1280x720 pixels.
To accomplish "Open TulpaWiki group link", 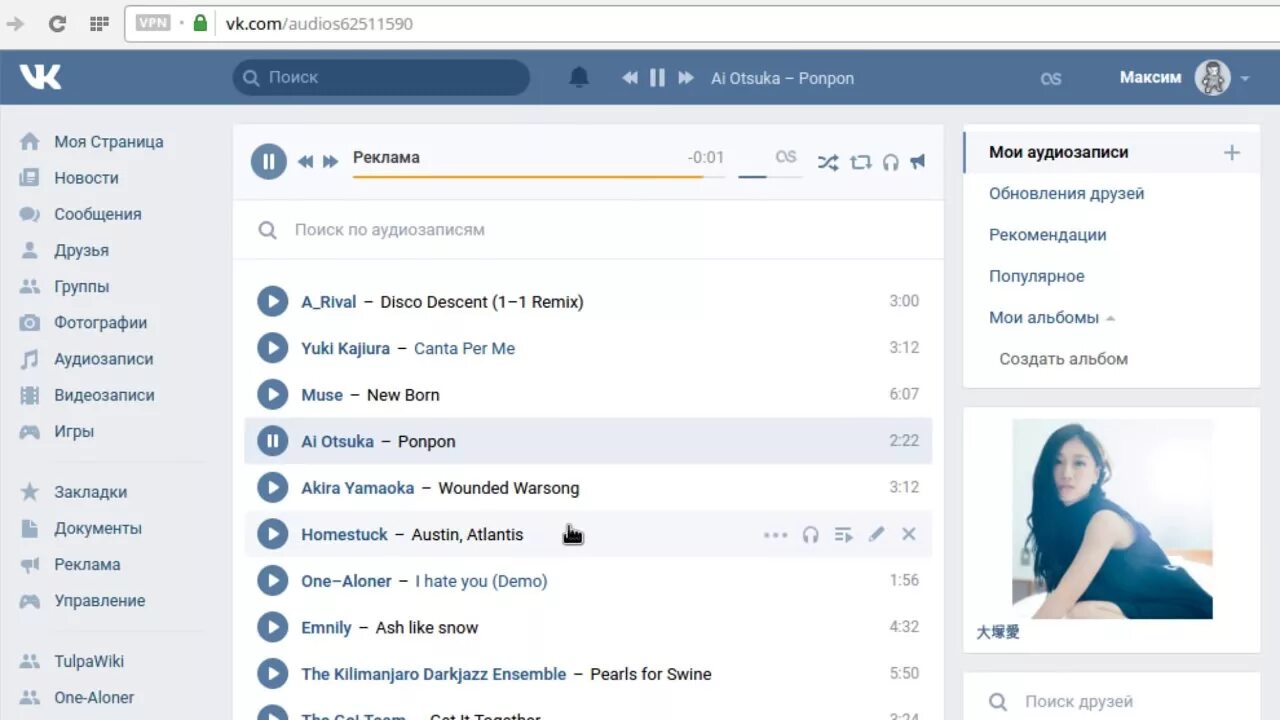I will pyautogui.click(x=89, y=661).
